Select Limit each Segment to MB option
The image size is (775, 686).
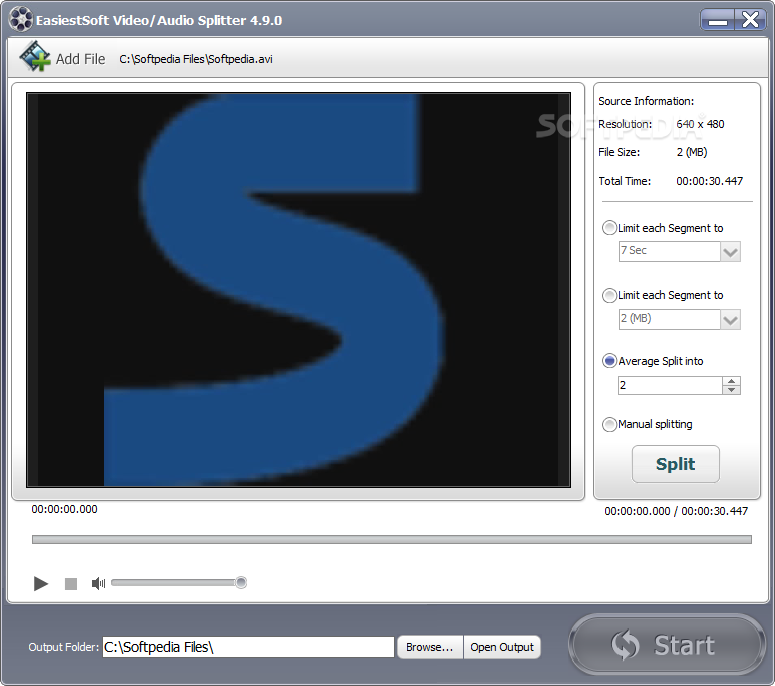pos(609,295)
